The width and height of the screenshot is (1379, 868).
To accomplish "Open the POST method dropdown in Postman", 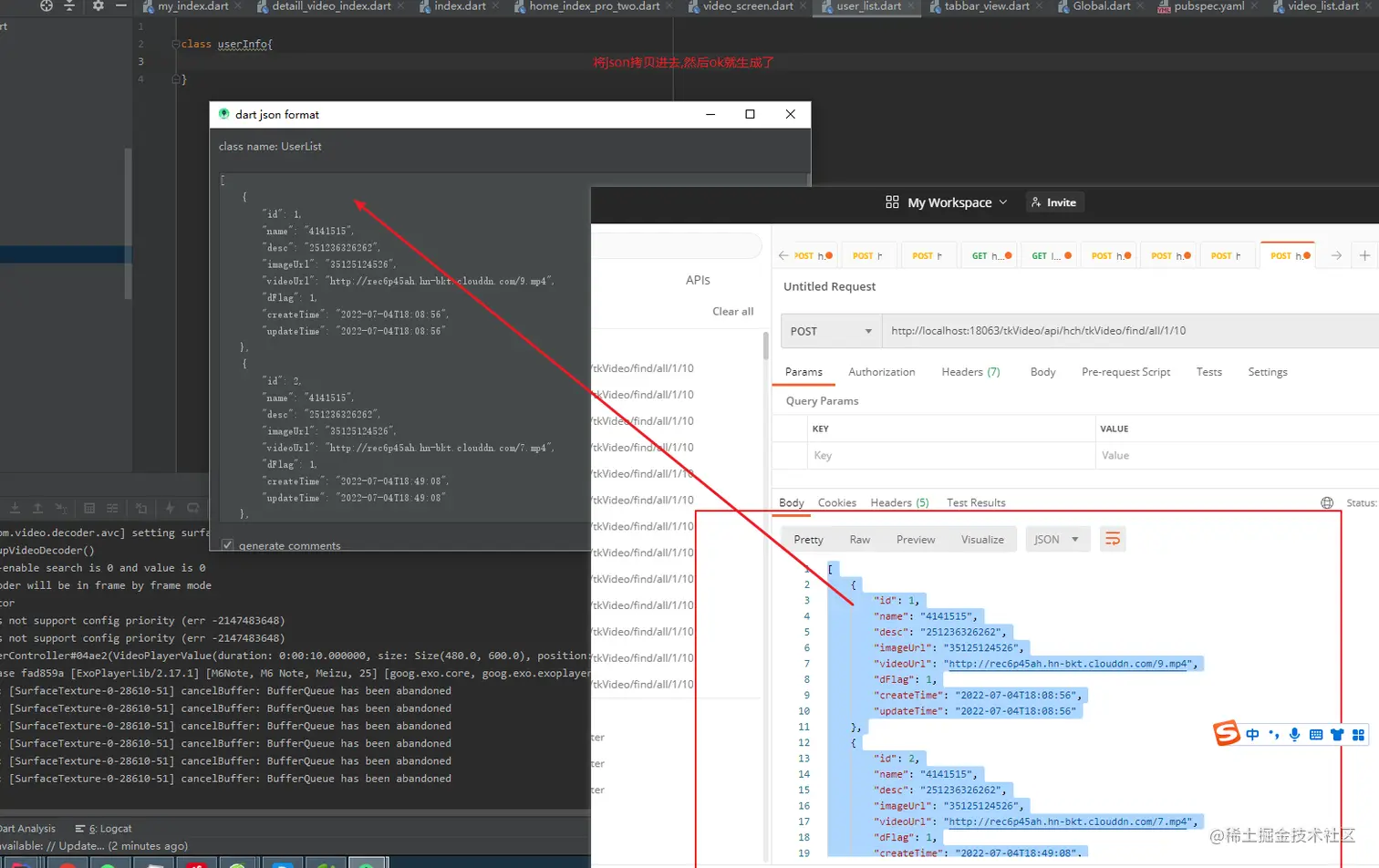I will click(x=830, y=331).
